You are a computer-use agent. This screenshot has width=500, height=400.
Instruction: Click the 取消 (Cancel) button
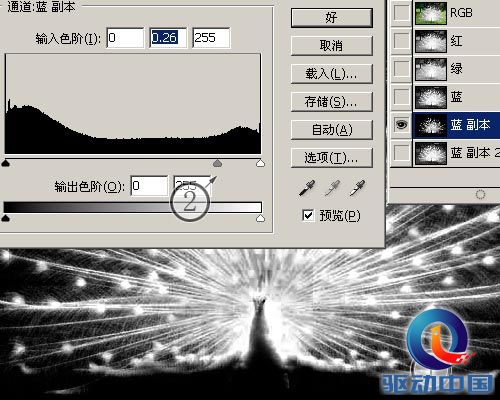click(332, 46)
